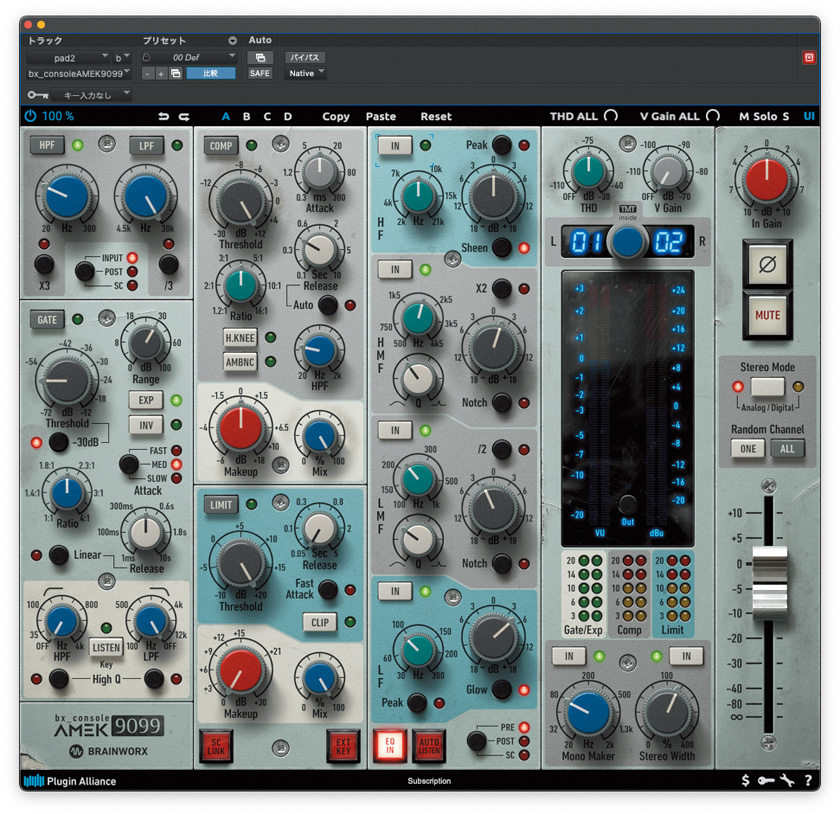840x814 pixels.
Task: Select settings slot C
Action: [267, 116]
